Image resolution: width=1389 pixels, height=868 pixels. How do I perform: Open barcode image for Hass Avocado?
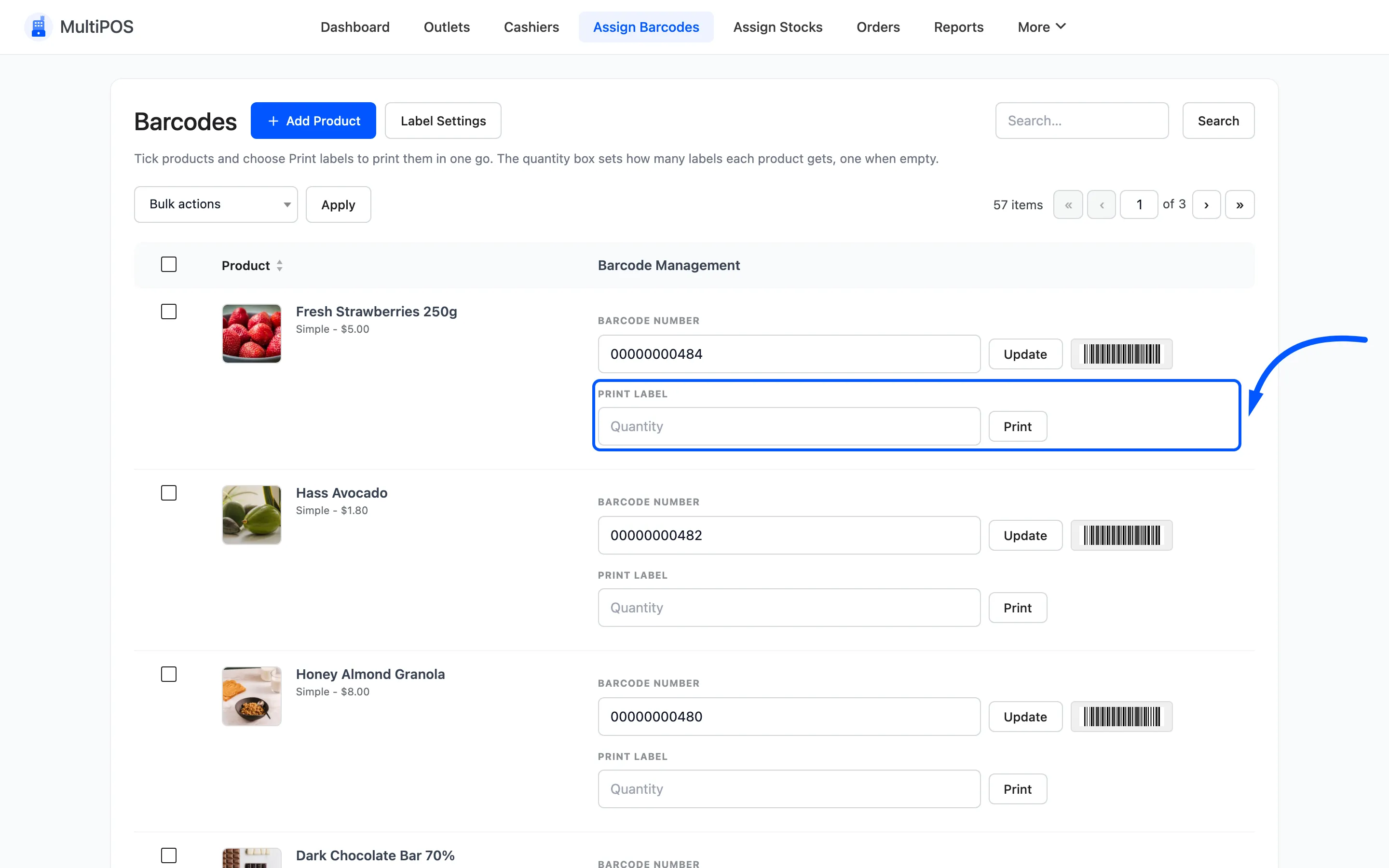pyautogui.click(x=1121, y=536)
